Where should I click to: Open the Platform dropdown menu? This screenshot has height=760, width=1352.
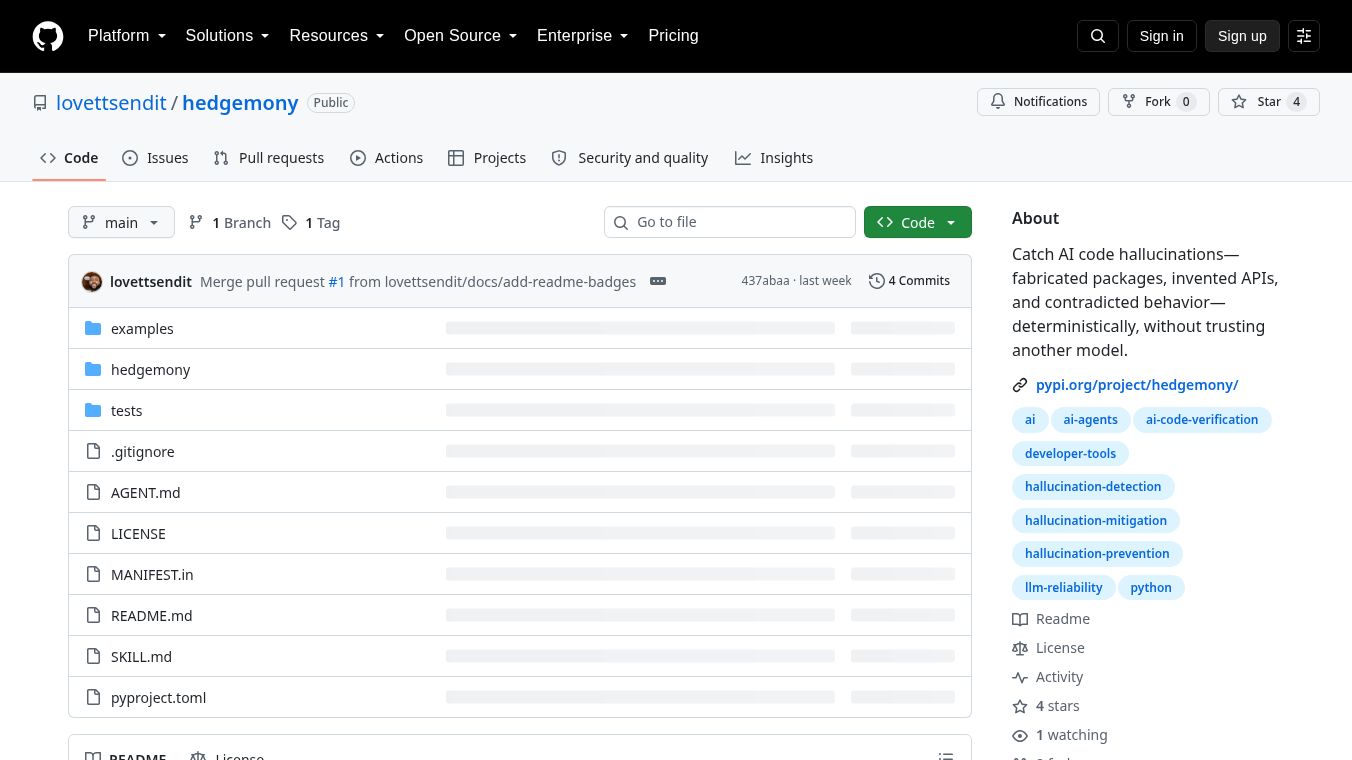coord(127,36)
